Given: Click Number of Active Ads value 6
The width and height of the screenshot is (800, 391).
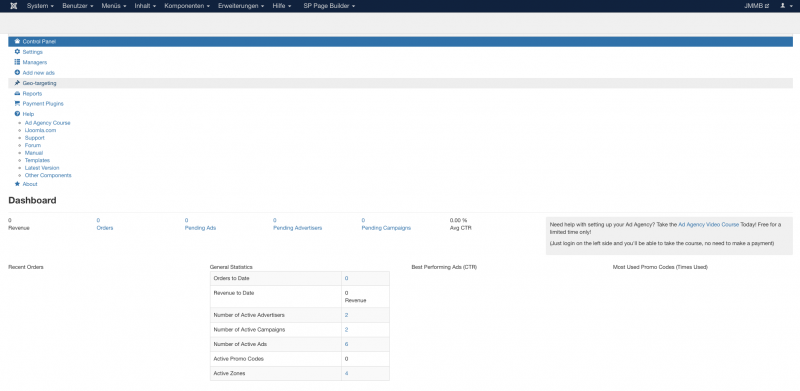Looking at the screenshot, I should pyautogui.click(x=346, y=344).
